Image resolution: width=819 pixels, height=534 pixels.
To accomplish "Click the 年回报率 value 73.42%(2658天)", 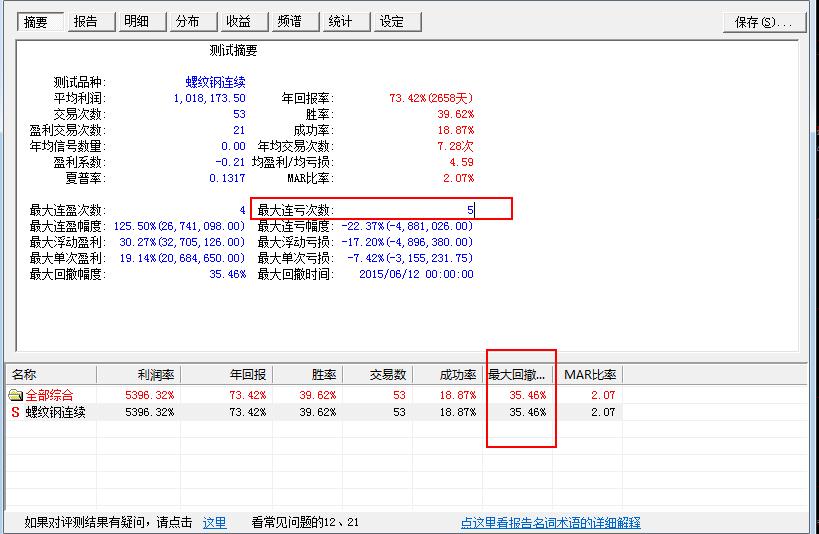I will coord(431,98).
